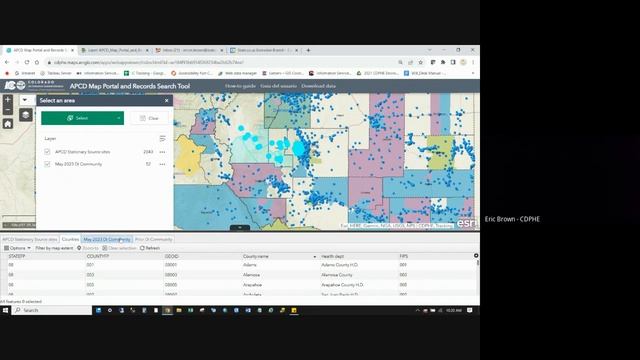
Task: Open the browser extensions puzzle icon
Action: 443,62
